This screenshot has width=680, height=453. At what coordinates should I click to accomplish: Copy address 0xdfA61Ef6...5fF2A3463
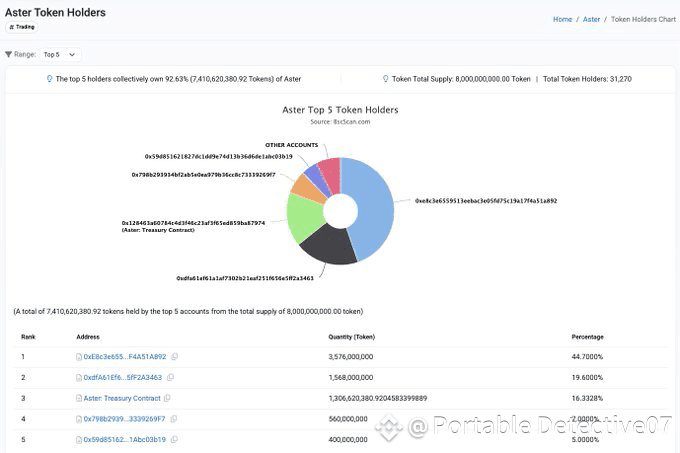point(170,377)
